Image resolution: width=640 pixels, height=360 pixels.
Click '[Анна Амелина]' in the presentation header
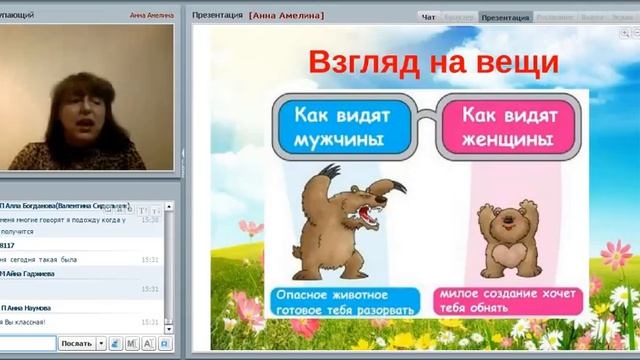coord(287,16)
